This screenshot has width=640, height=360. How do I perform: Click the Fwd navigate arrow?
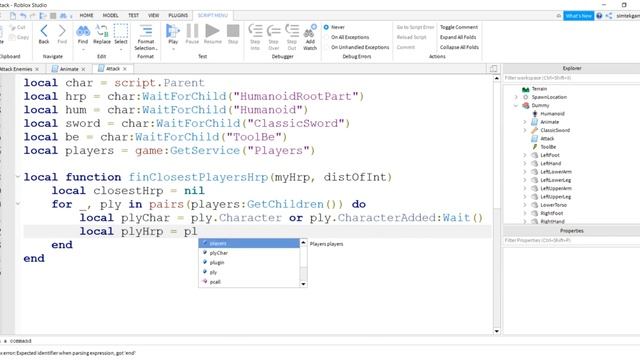point(62,31)
